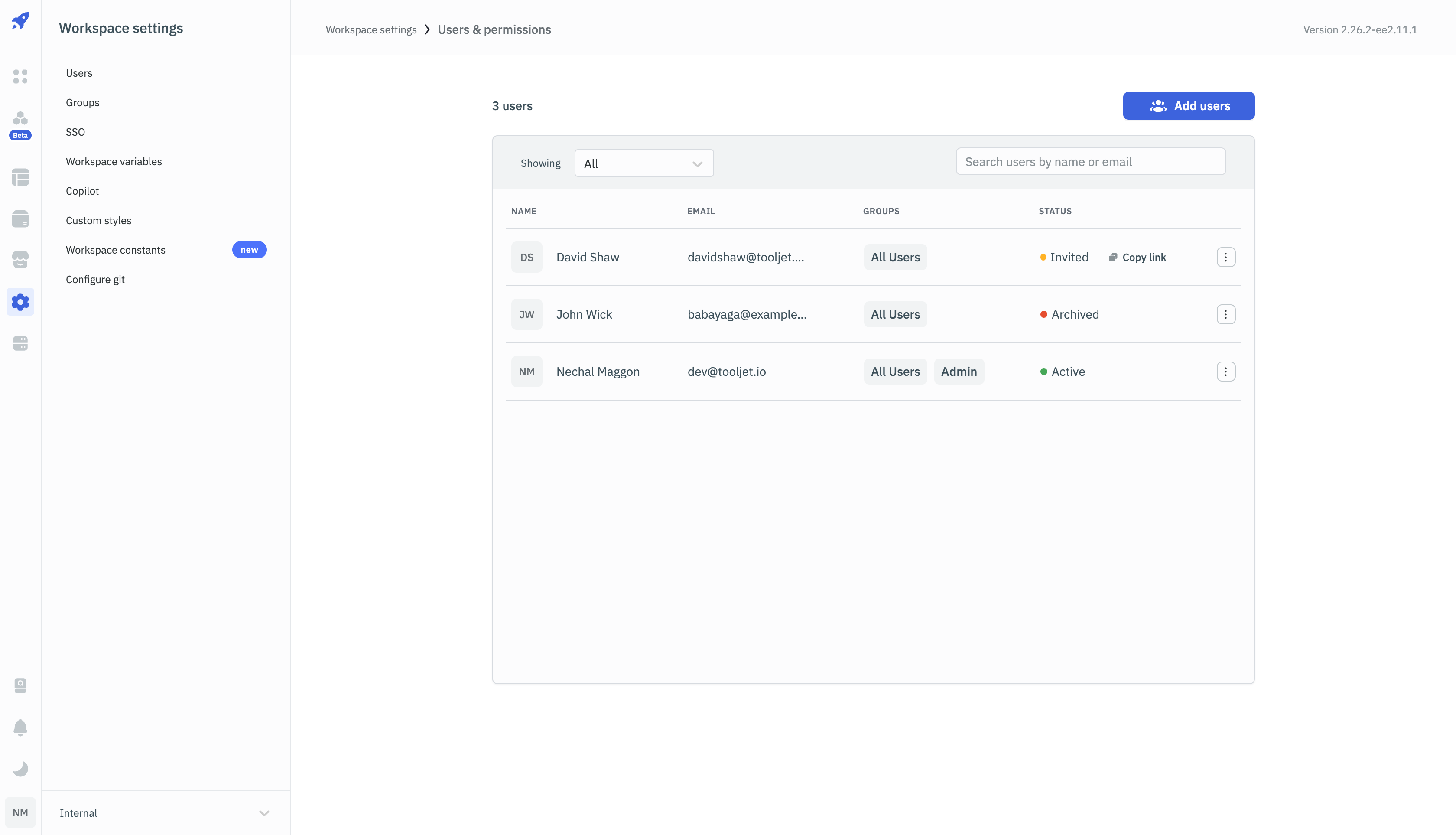Open the audit logs icon above bell
This screenshot has height=835, width=1456.
[20, 686]
